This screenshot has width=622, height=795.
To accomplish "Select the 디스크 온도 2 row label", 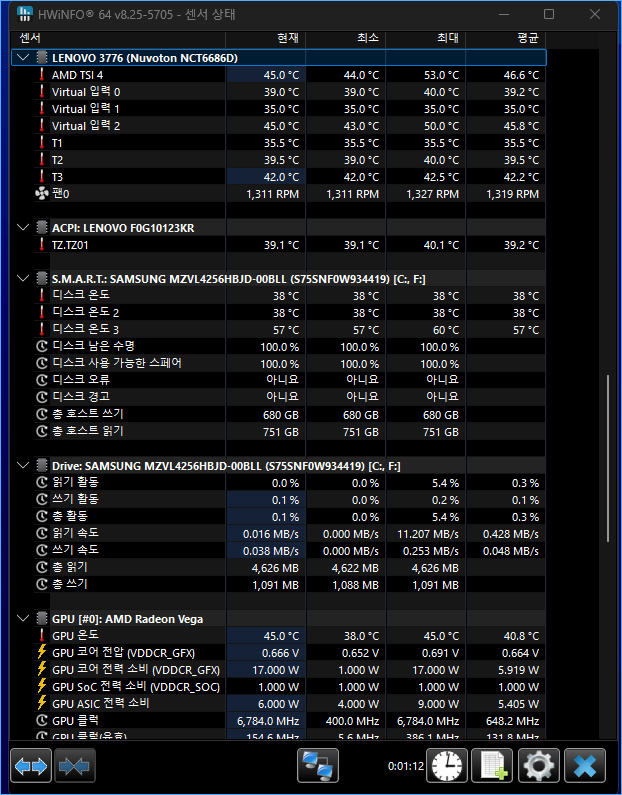I will pos(86,313).
